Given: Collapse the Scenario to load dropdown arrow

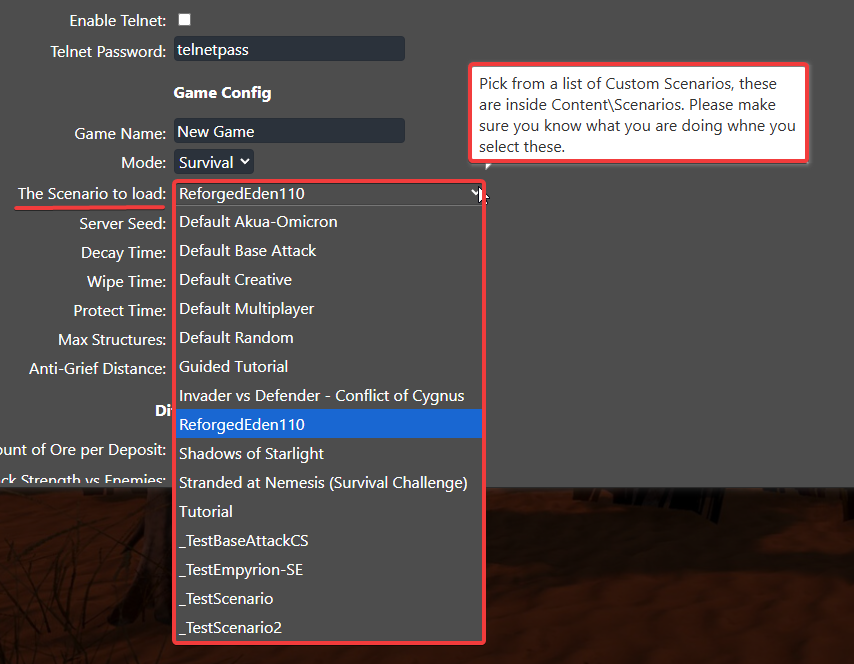Looking at the screenshot, I should click(473, 193).
